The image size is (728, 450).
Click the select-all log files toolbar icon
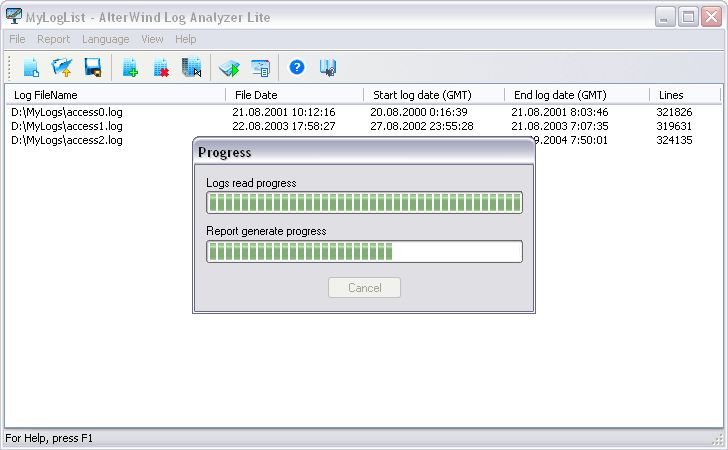[x=192, y=68]
